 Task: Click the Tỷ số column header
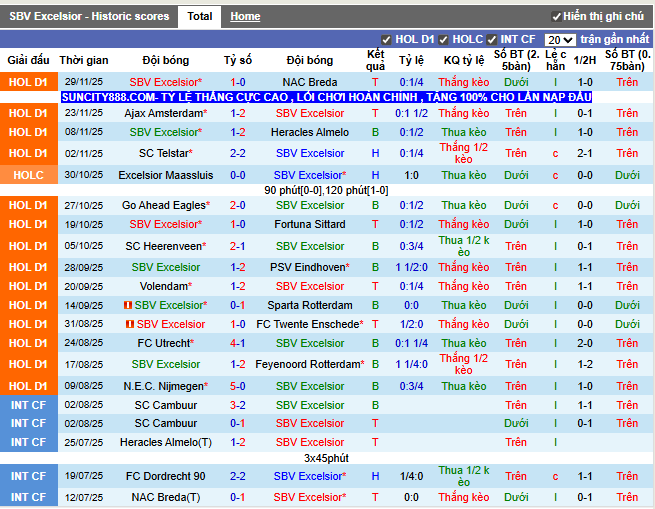pyautogui.click(x=237, y=60)
